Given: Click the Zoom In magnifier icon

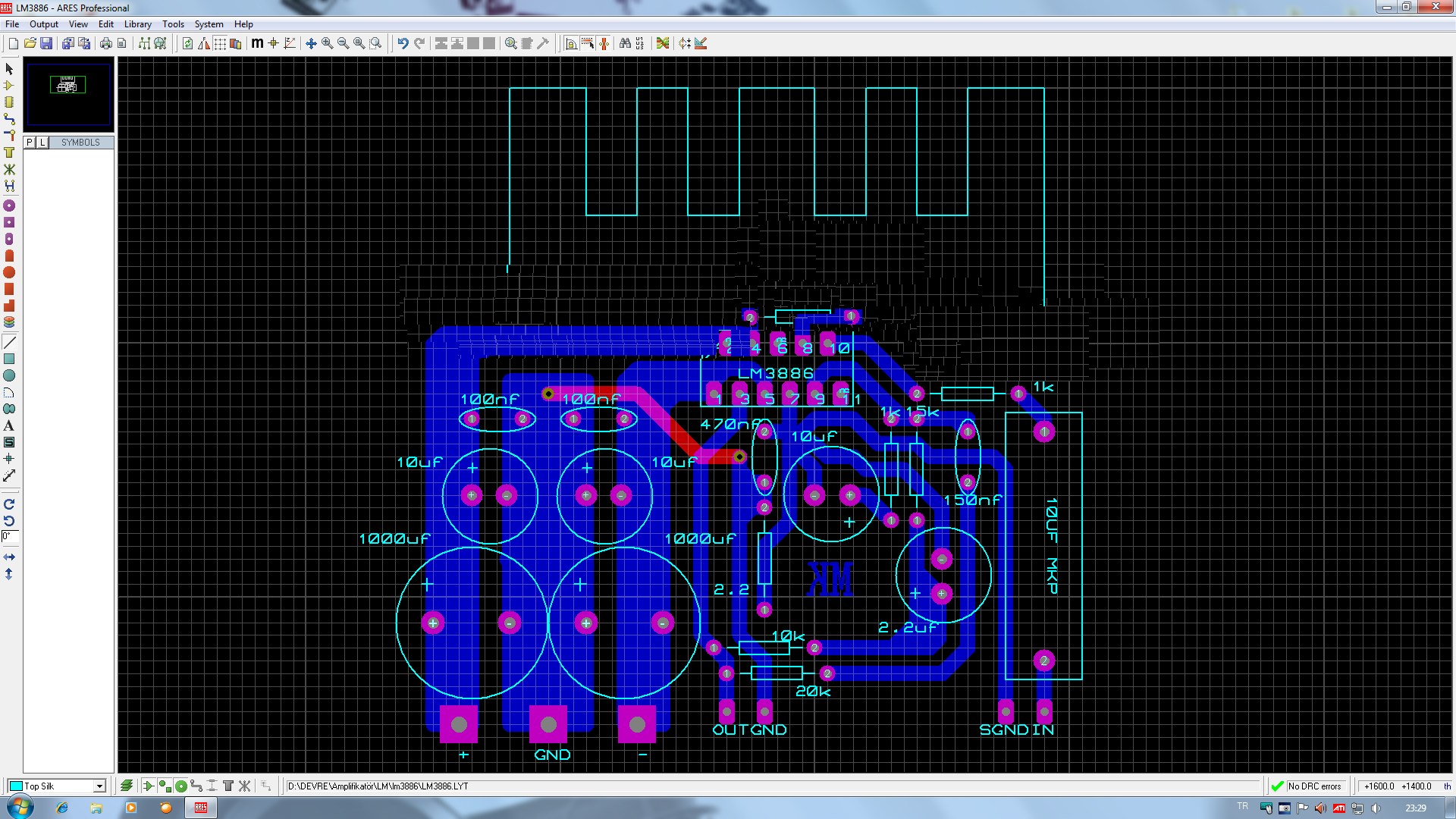Looking at the screenshot, I should click(x=327, y=43).
